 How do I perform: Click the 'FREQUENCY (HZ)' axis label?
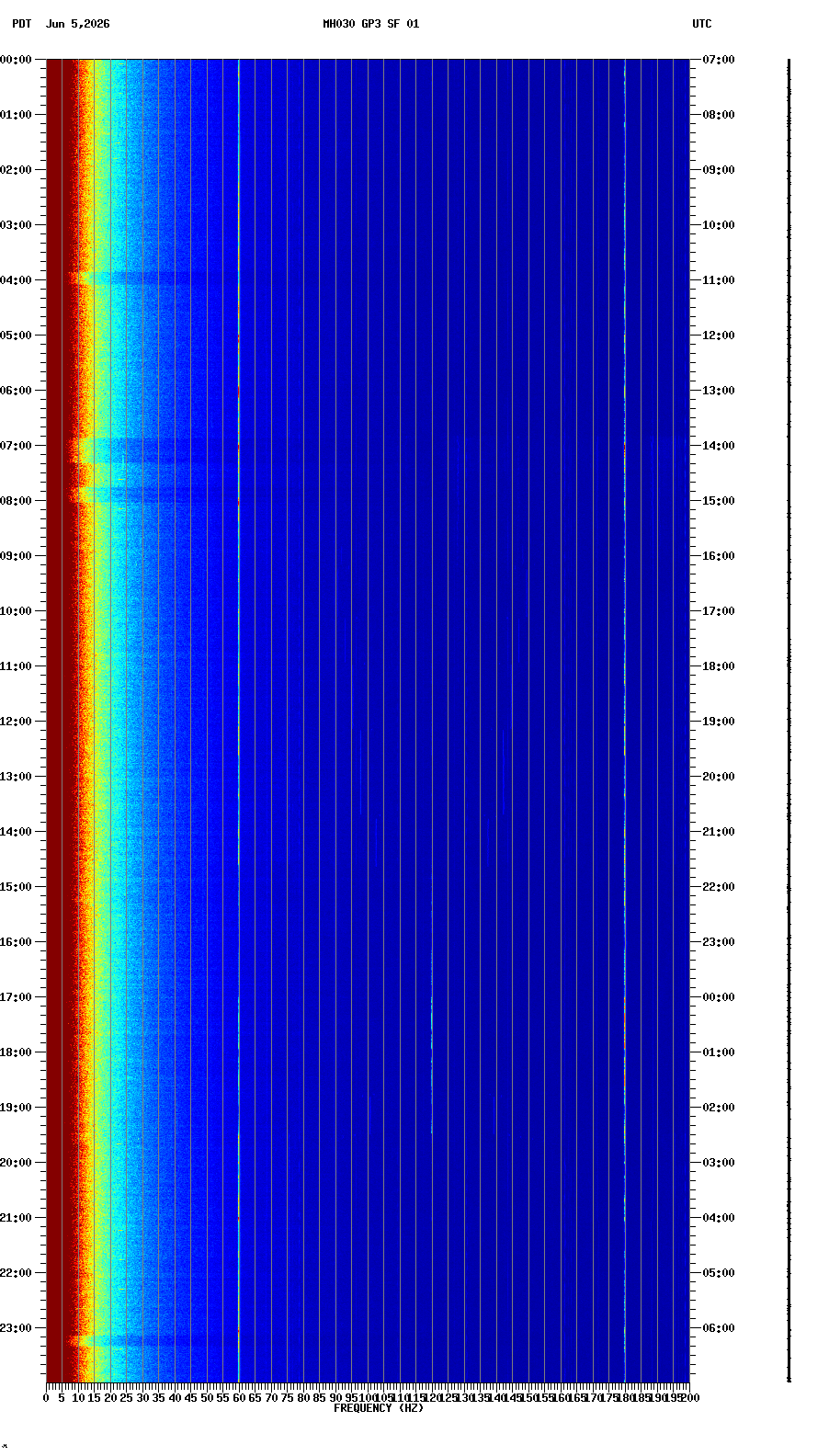(x=379, y=1408)
